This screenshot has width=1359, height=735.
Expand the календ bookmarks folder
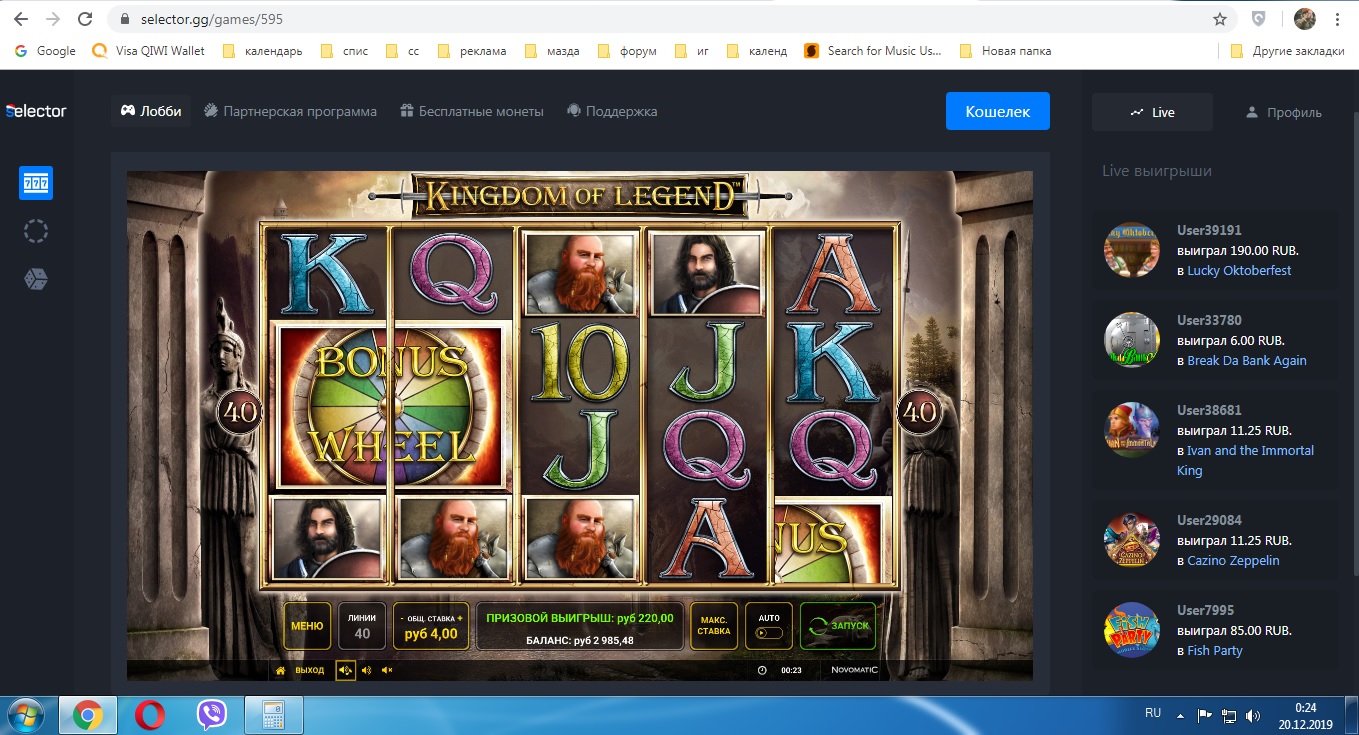click(757, 51)
